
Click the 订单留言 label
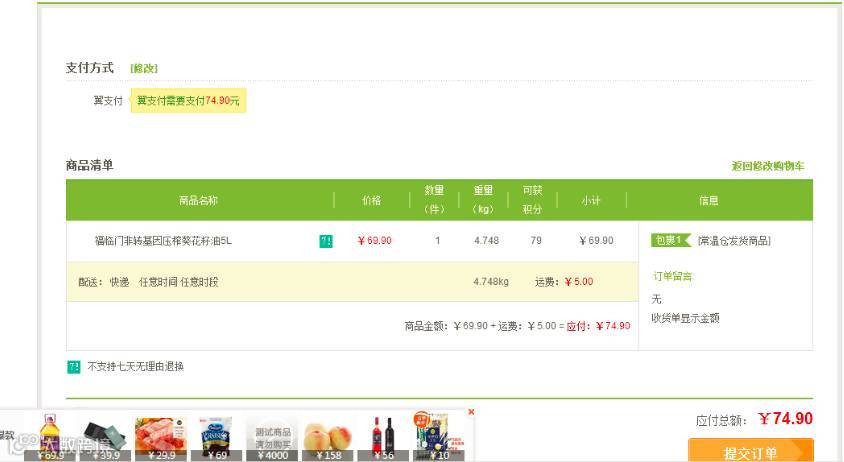coord(672,276)
